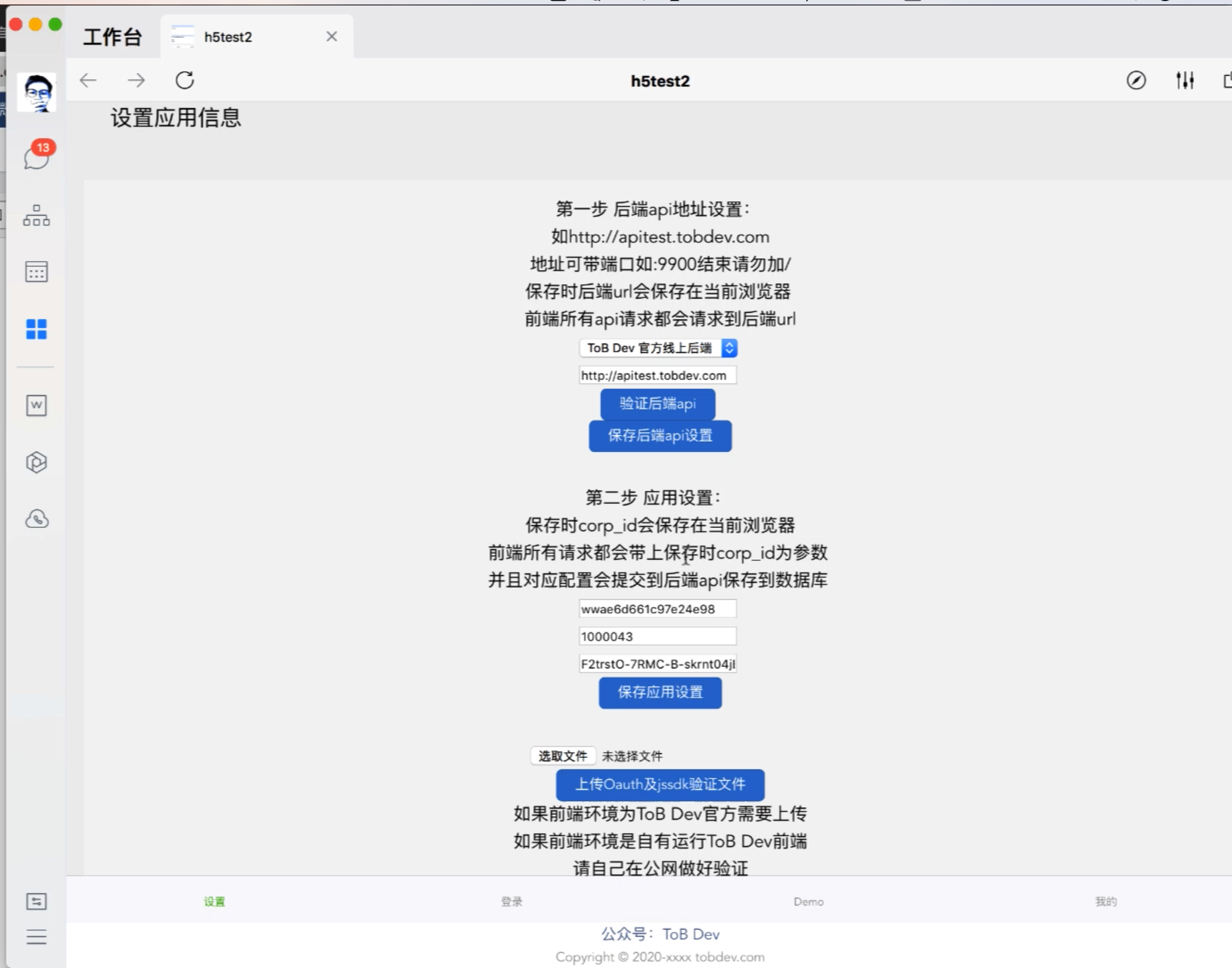Image resolution: width=1232 pixels, height=968 pixels.
Task: Open the hamburger menu at sidebar bottom
Action: click(x=36, y=937)
